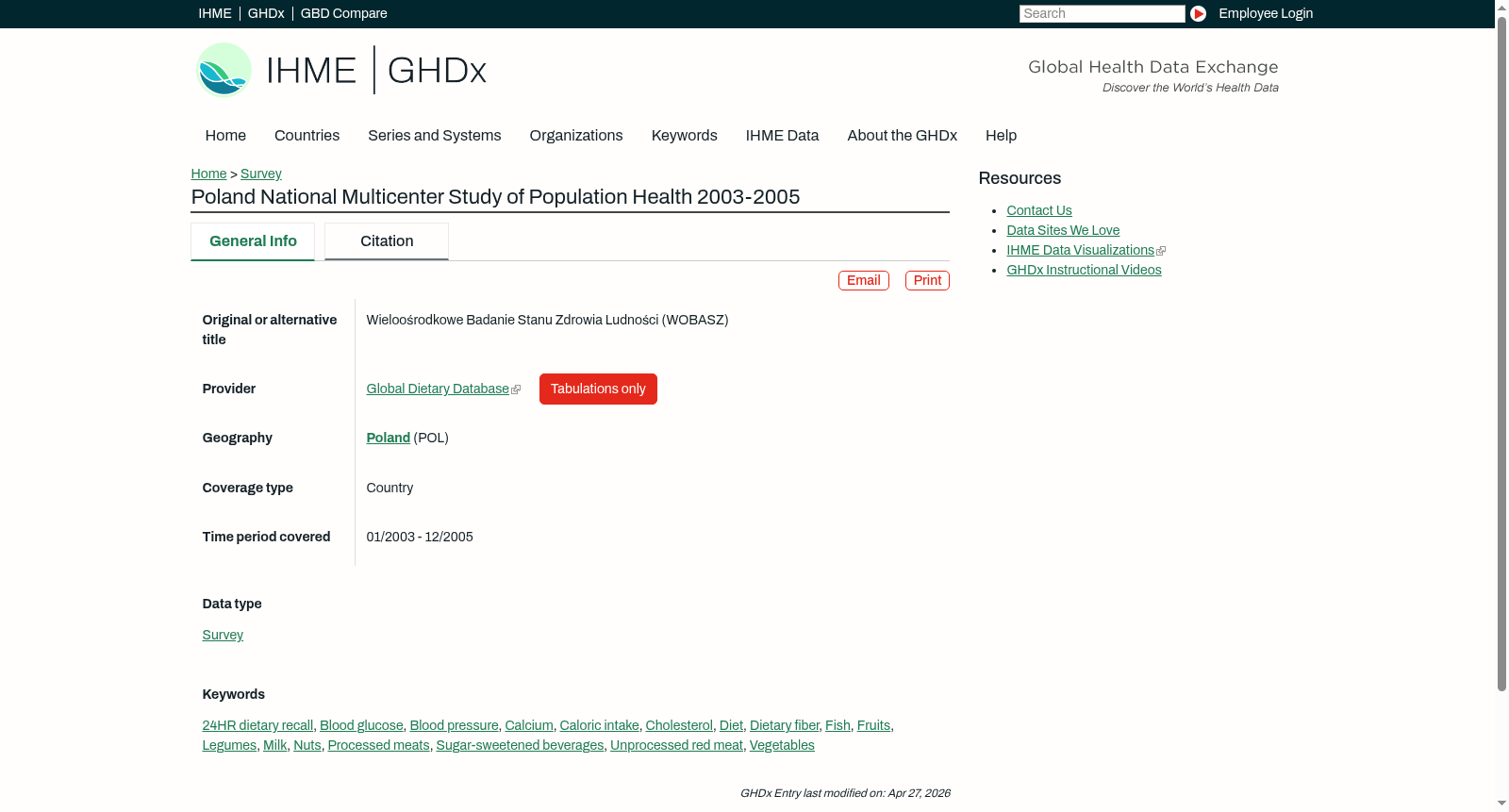Screen dimensions: 1509x812
Task: Click the Email button
Action: tap(864, 281)
